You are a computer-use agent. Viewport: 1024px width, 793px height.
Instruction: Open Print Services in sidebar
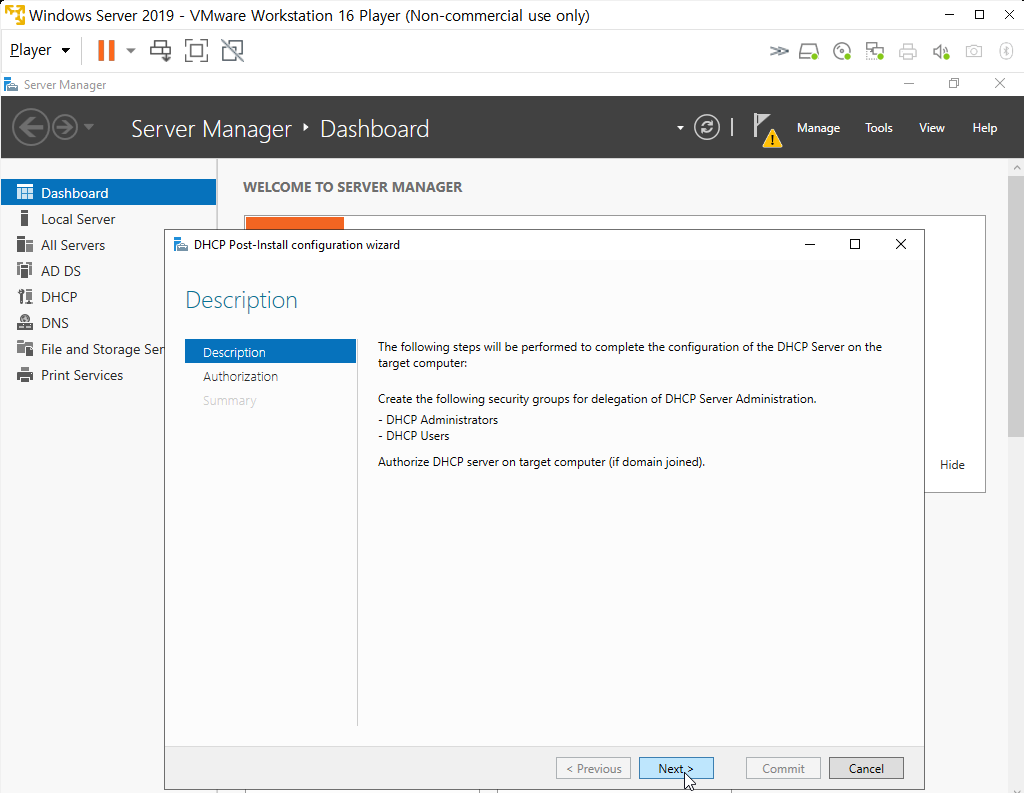click(83, 375)
